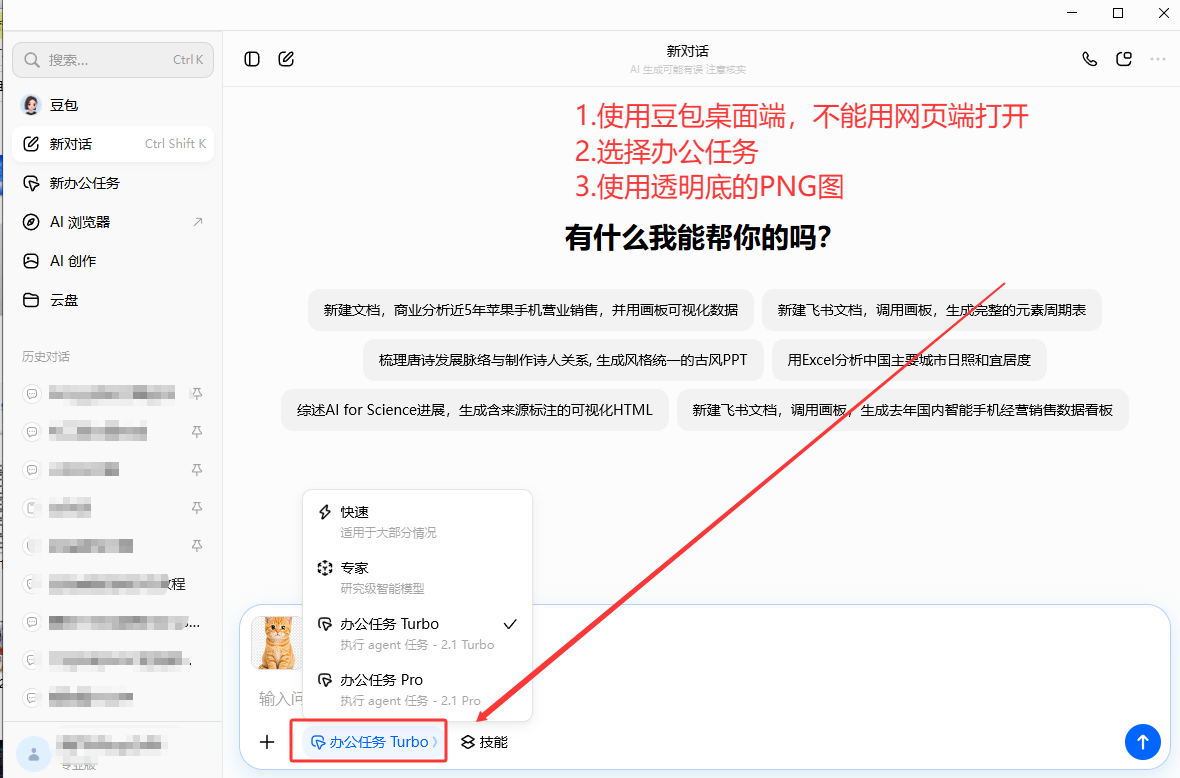The image size is (1180, 778).
Task: Send the message with the blue arrow button
Action: point(1142,742)
